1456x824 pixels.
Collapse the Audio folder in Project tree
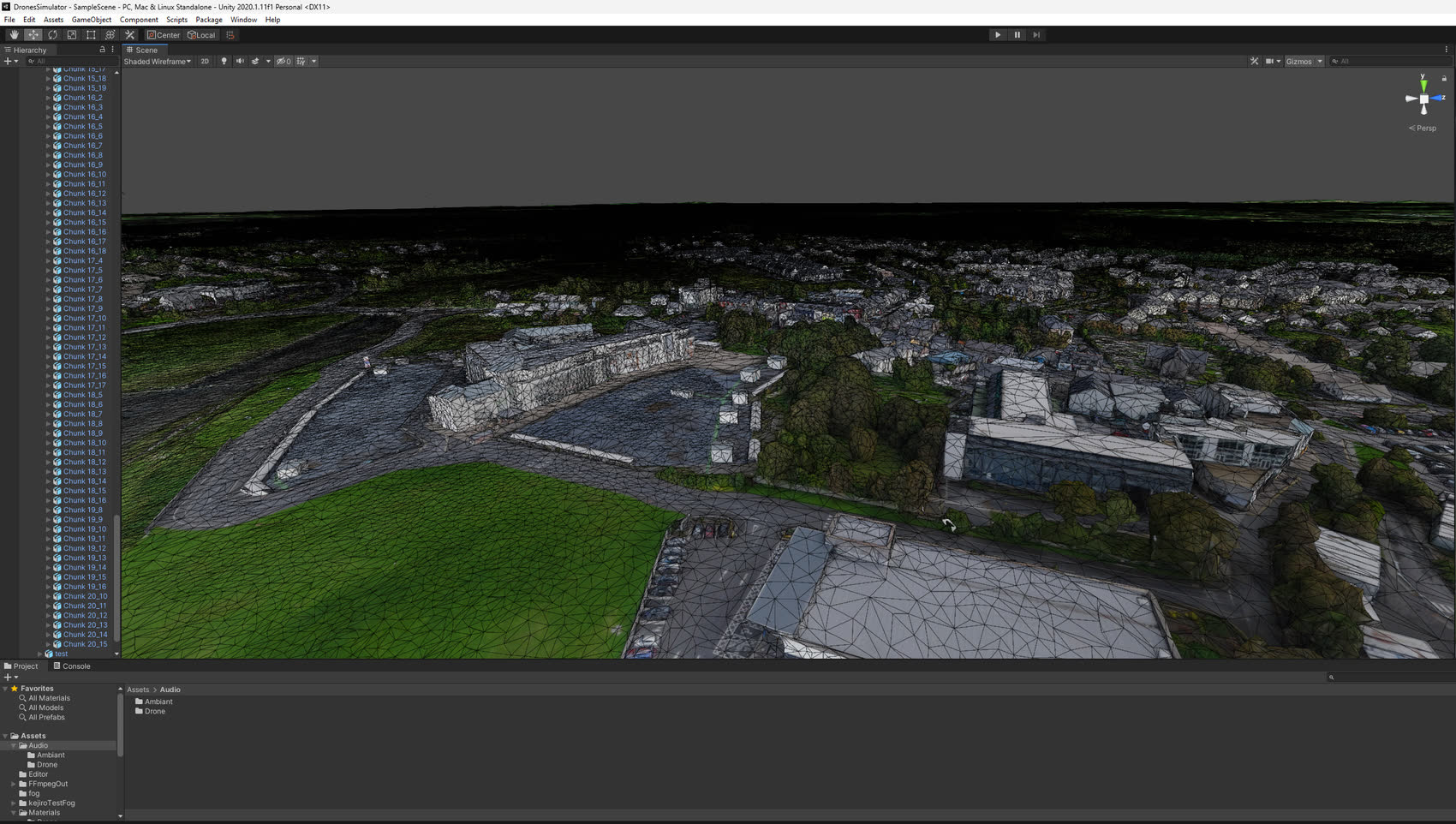click(x=14, y=746)
